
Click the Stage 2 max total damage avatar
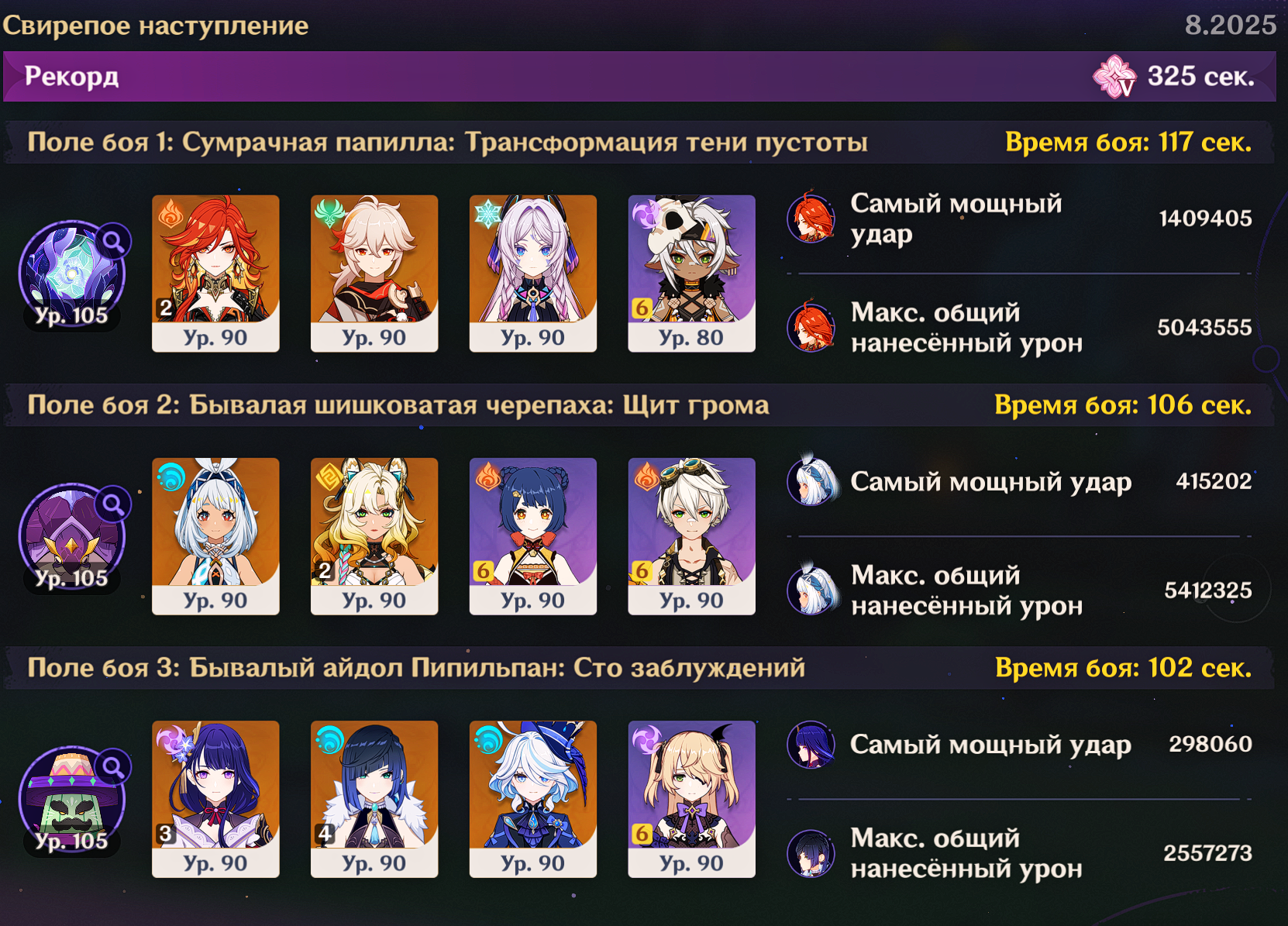click(813, 590)
